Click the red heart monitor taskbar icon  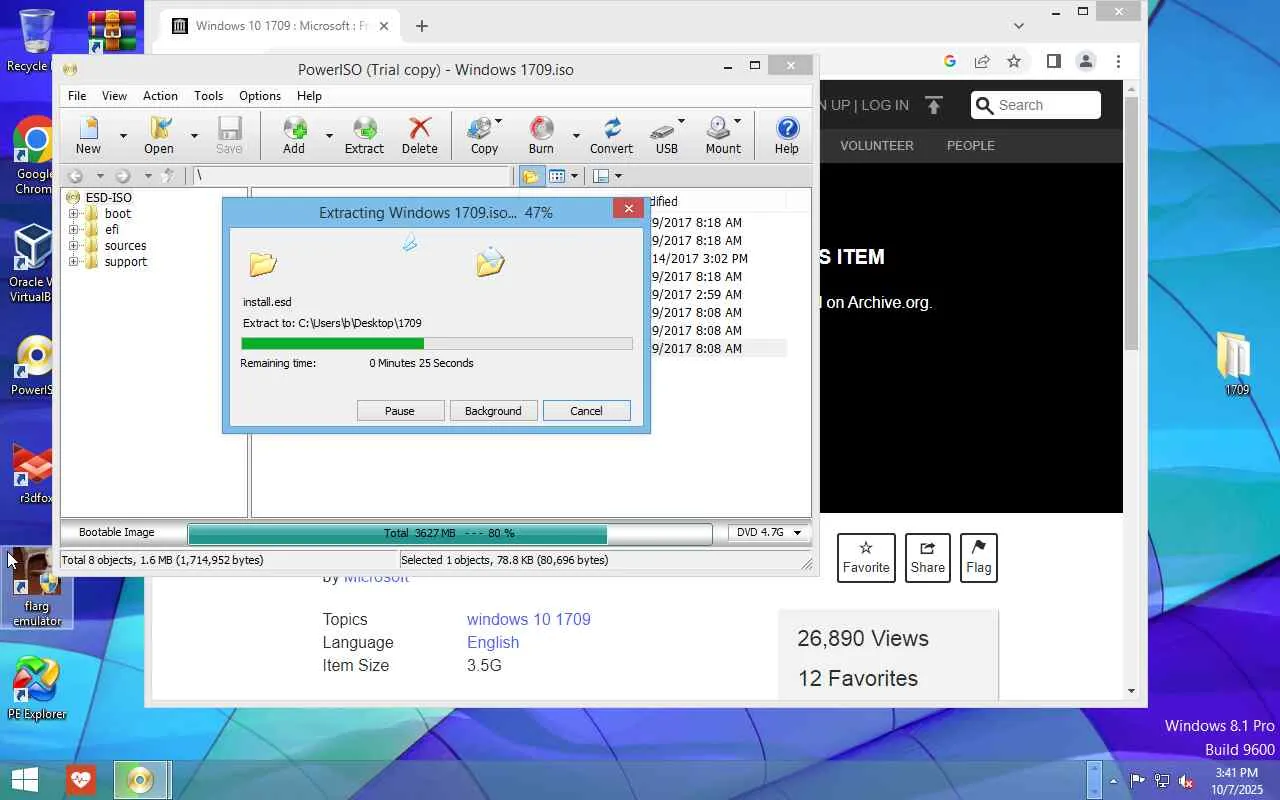[81, 780]
